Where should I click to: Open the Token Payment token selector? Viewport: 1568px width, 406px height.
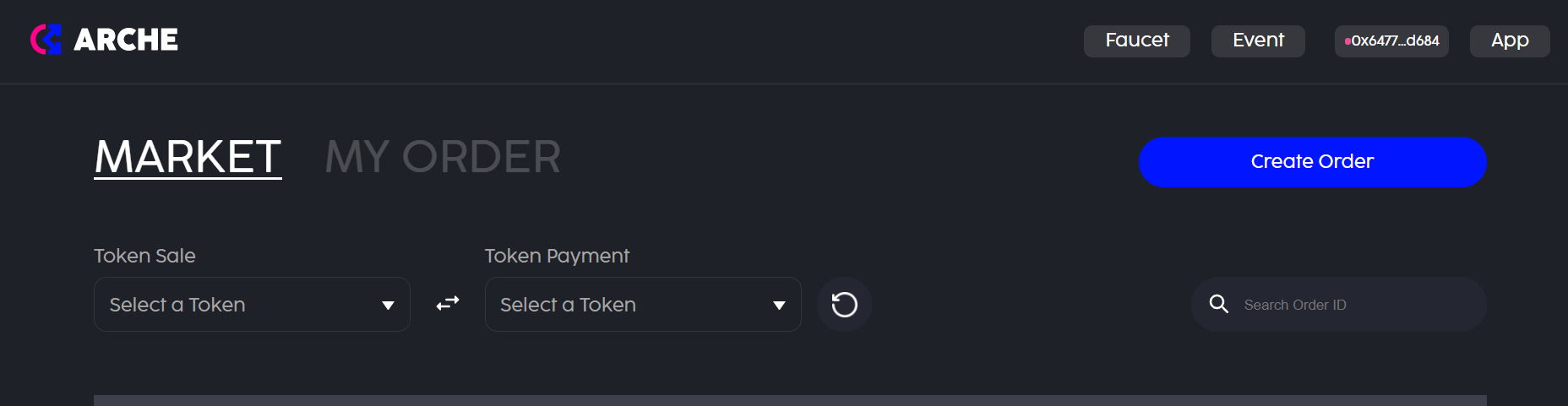pos(627,305)
